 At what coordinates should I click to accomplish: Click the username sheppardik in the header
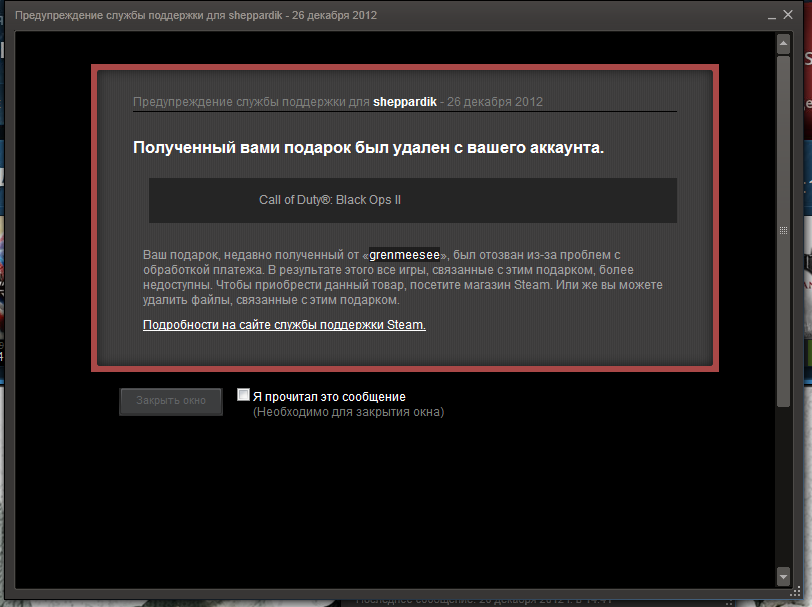coord(405,102)
